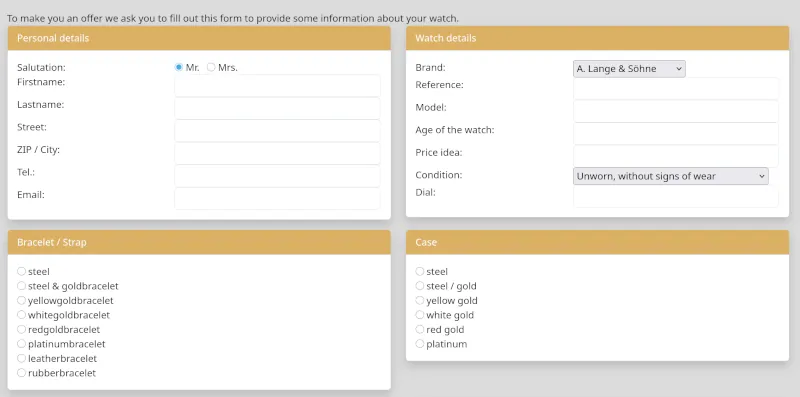Focus the Age of the watch field
Viewport: 800px width, 397px height.
[676, 133]
